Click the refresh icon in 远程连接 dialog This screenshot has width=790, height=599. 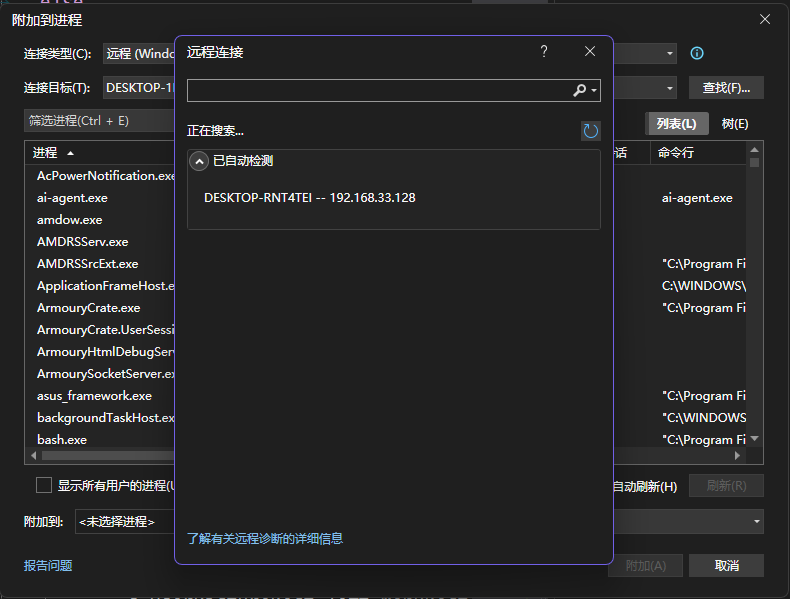tap(591, 131)
